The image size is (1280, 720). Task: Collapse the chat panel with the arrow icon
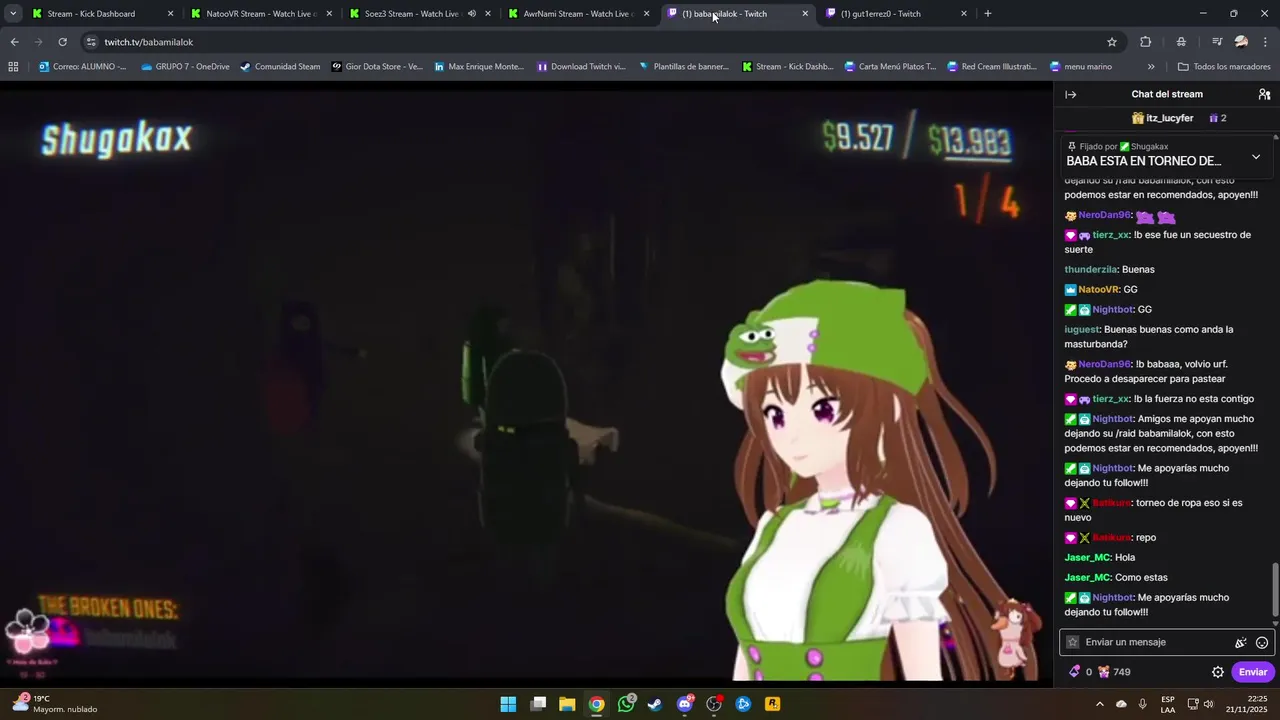[x=1071, y=94]
